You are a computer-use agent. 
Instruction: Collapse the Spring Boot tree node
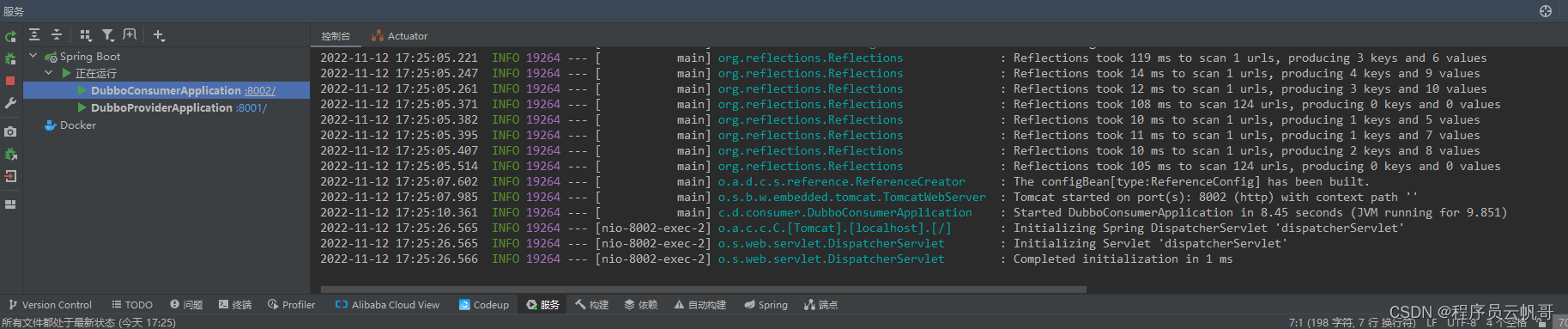pyautogui.click(x=33, y=56)
